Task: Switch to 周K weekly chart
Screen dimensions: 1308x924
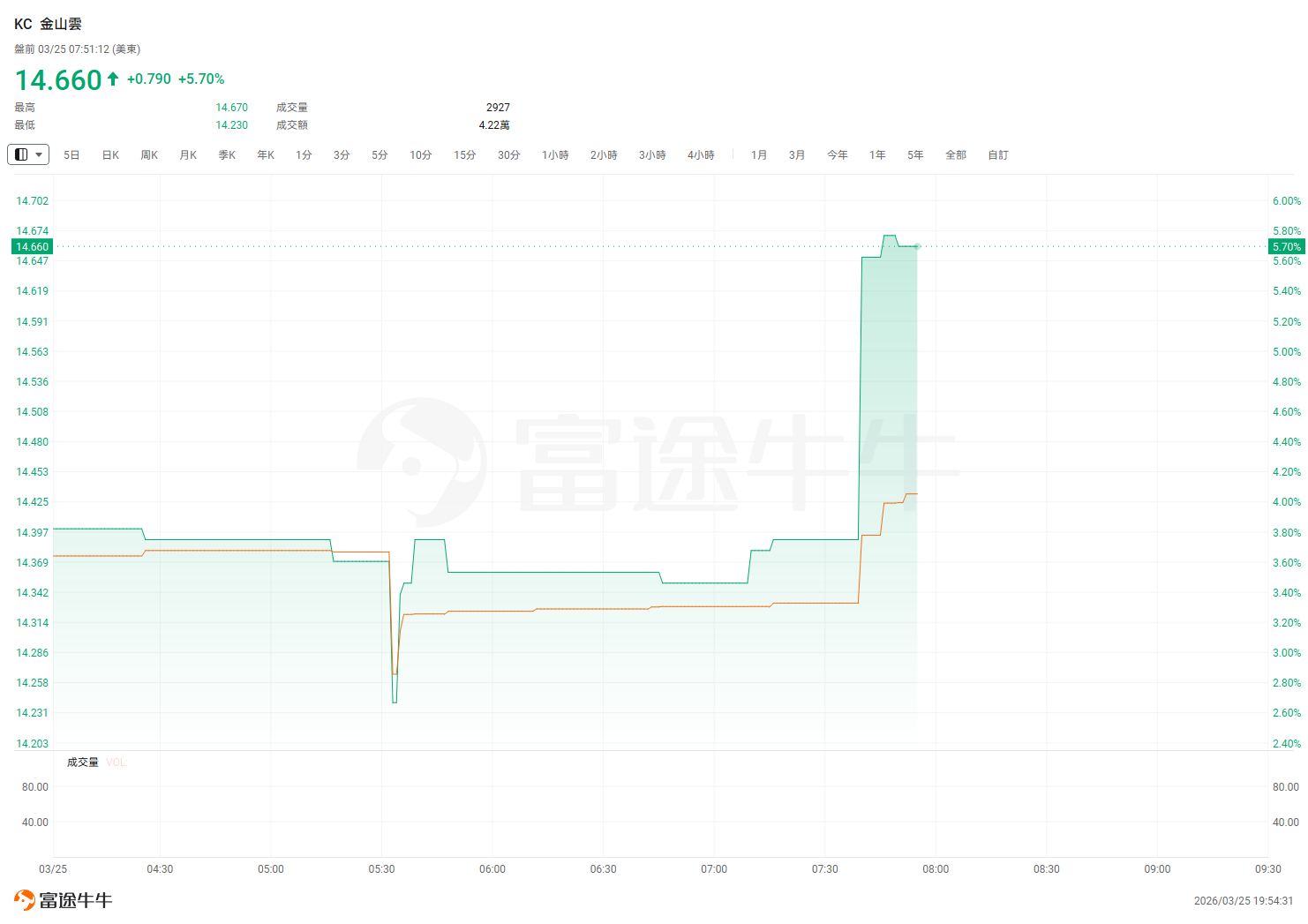Action: [x=149, y=155]
